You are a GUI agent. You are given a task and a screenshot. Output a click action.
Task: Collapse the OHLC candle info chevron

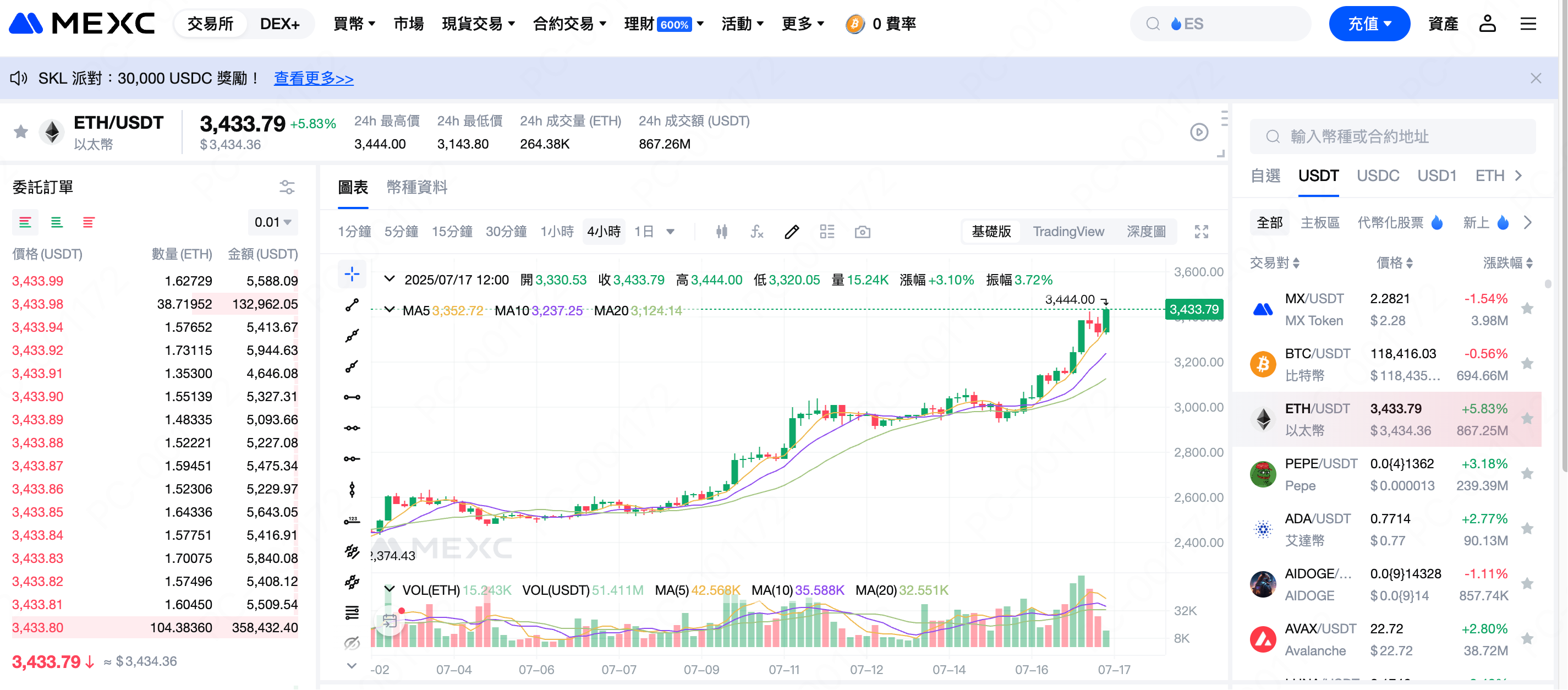click(389, 279)
